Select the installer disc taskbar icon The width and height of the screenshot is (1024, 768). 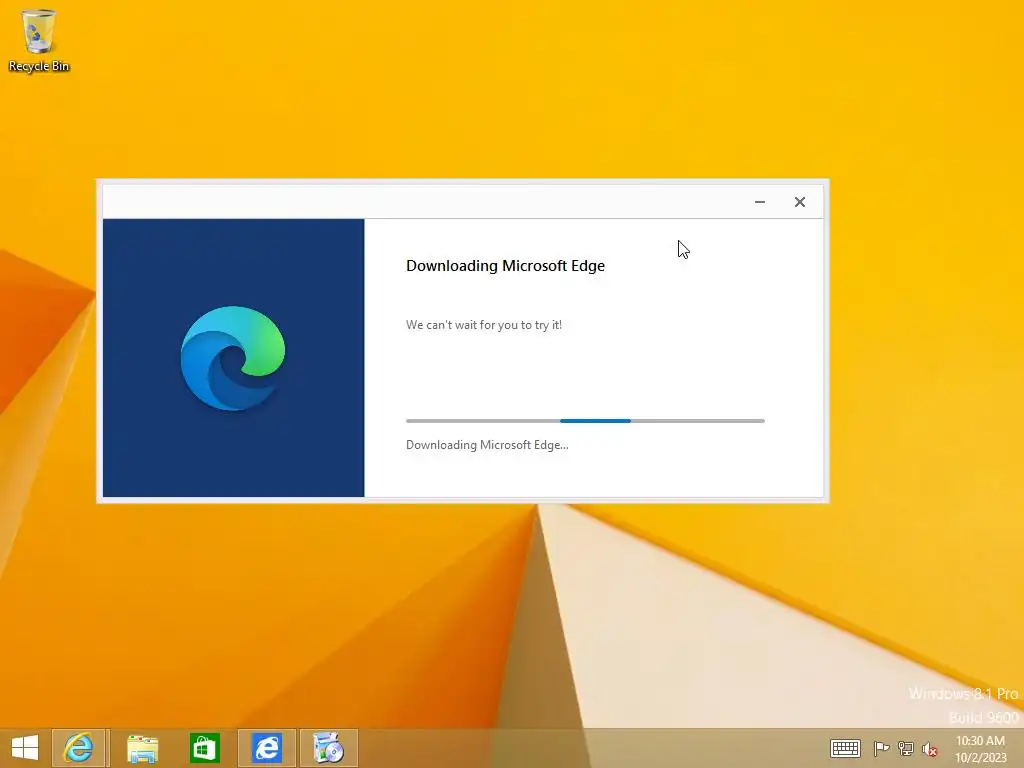[x=328, y=748]
